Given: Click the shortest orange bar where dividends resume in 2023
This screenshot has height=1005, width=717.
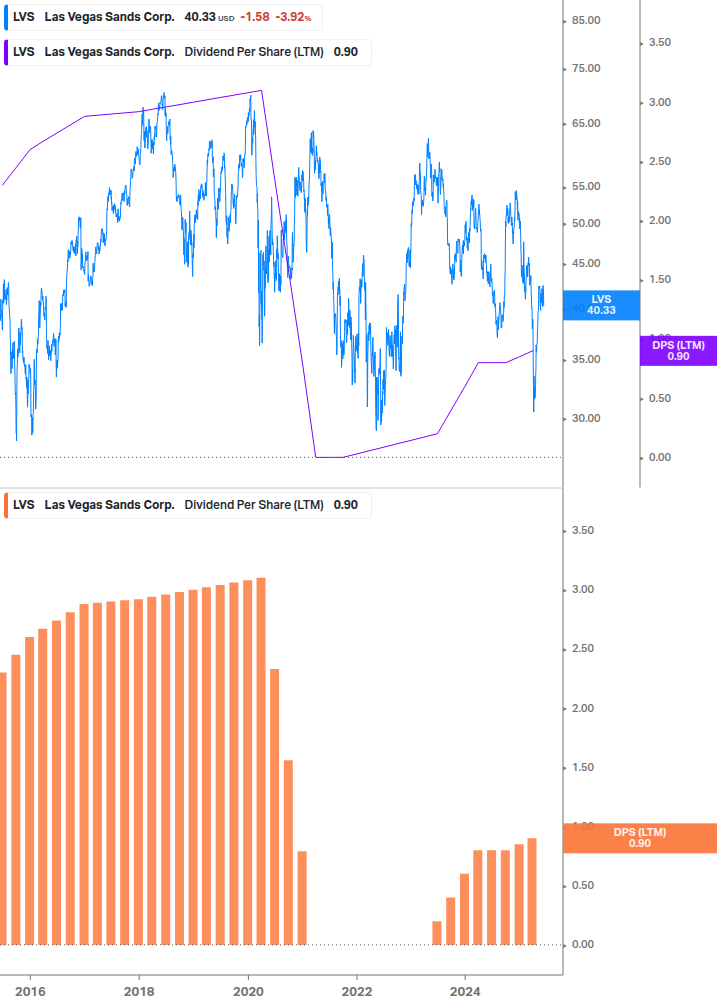Looking at the screenshot, I should pyautogui.click(x=437, y=933).
